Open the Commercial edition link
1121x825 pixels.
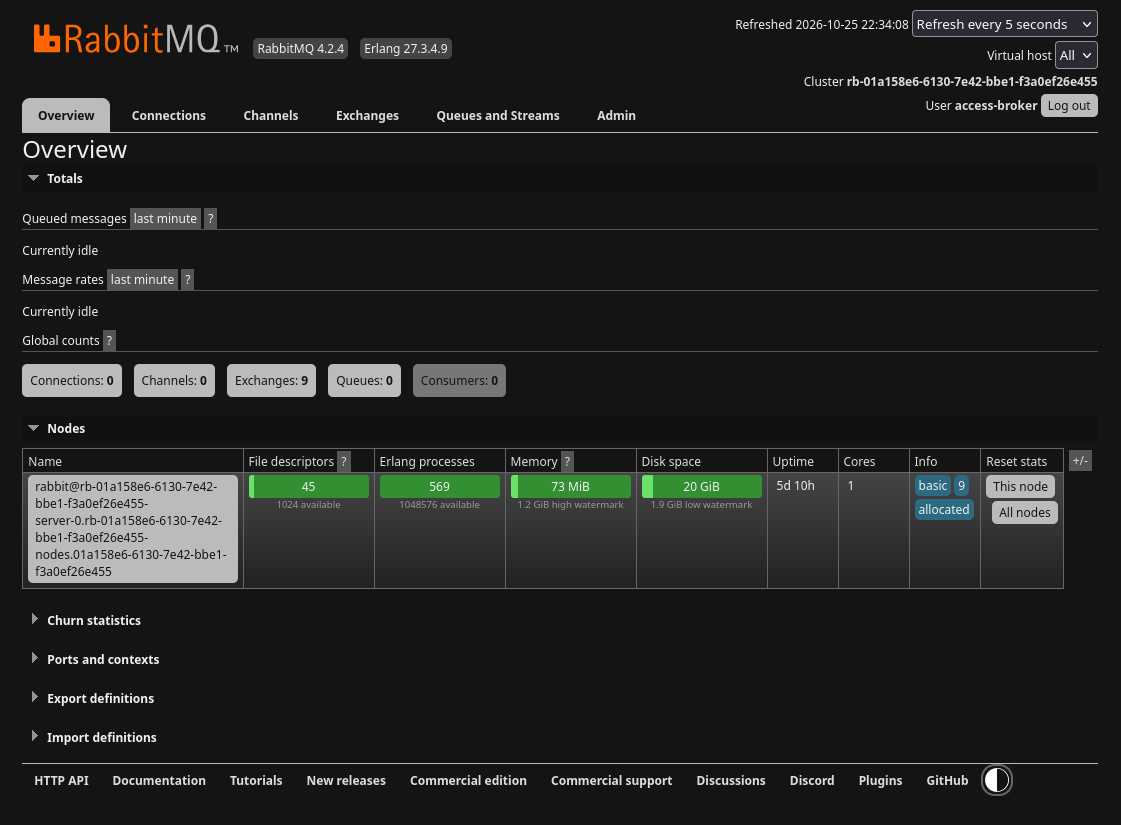point(468,780)
